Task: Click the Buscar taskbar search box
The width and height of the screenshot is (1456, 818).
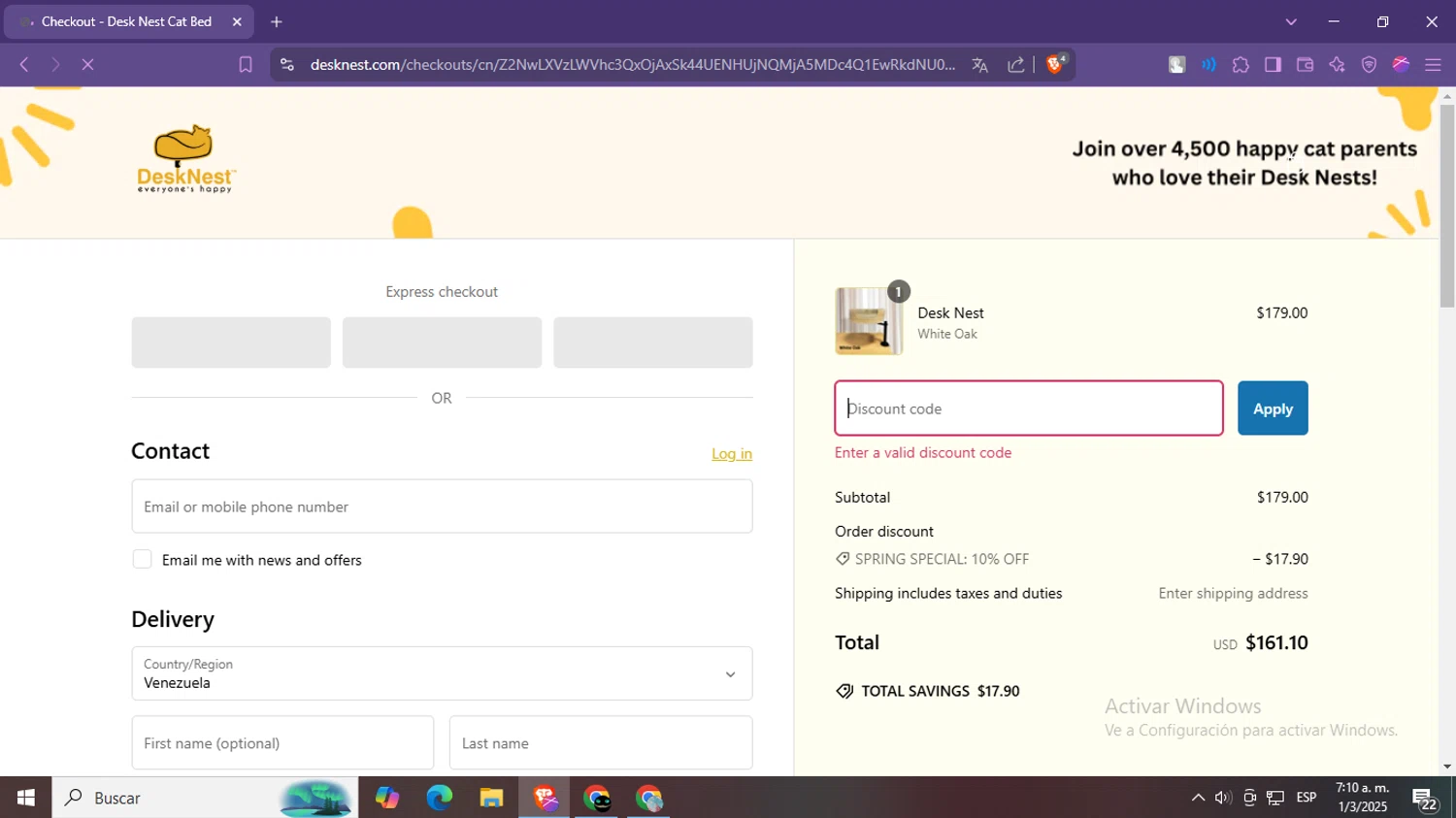Action: point(205,798)
